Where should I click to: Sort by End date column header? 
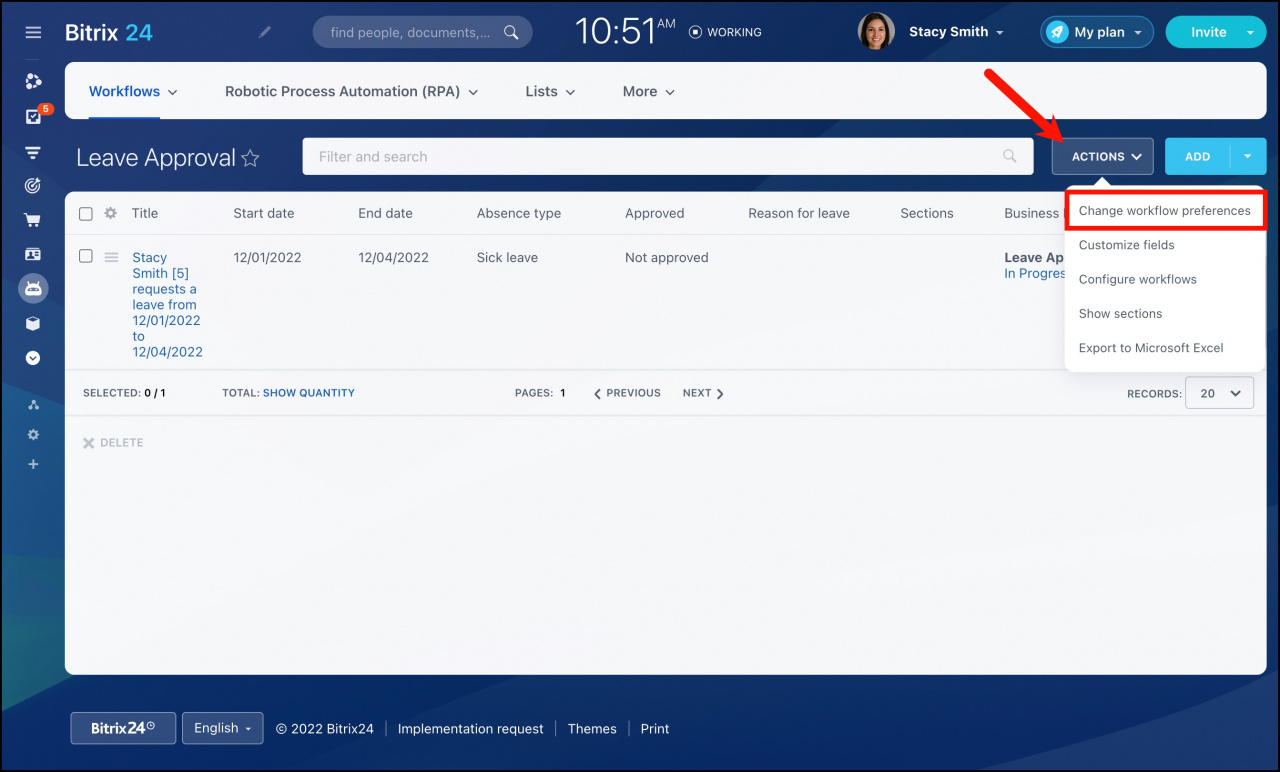(x=385, y=213)
